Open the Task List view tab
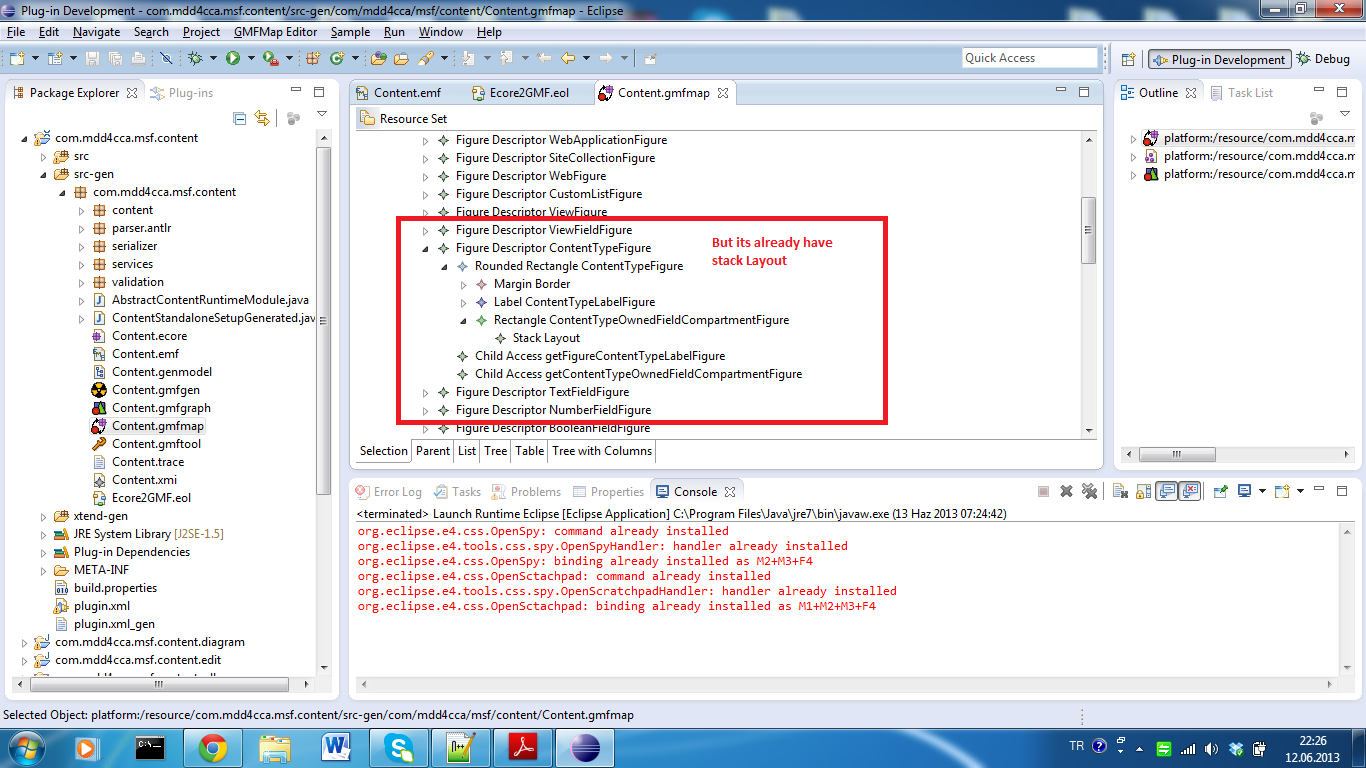Image resolution: width=1366 pixels, height=768 pixels. [x=1241, y=93]
